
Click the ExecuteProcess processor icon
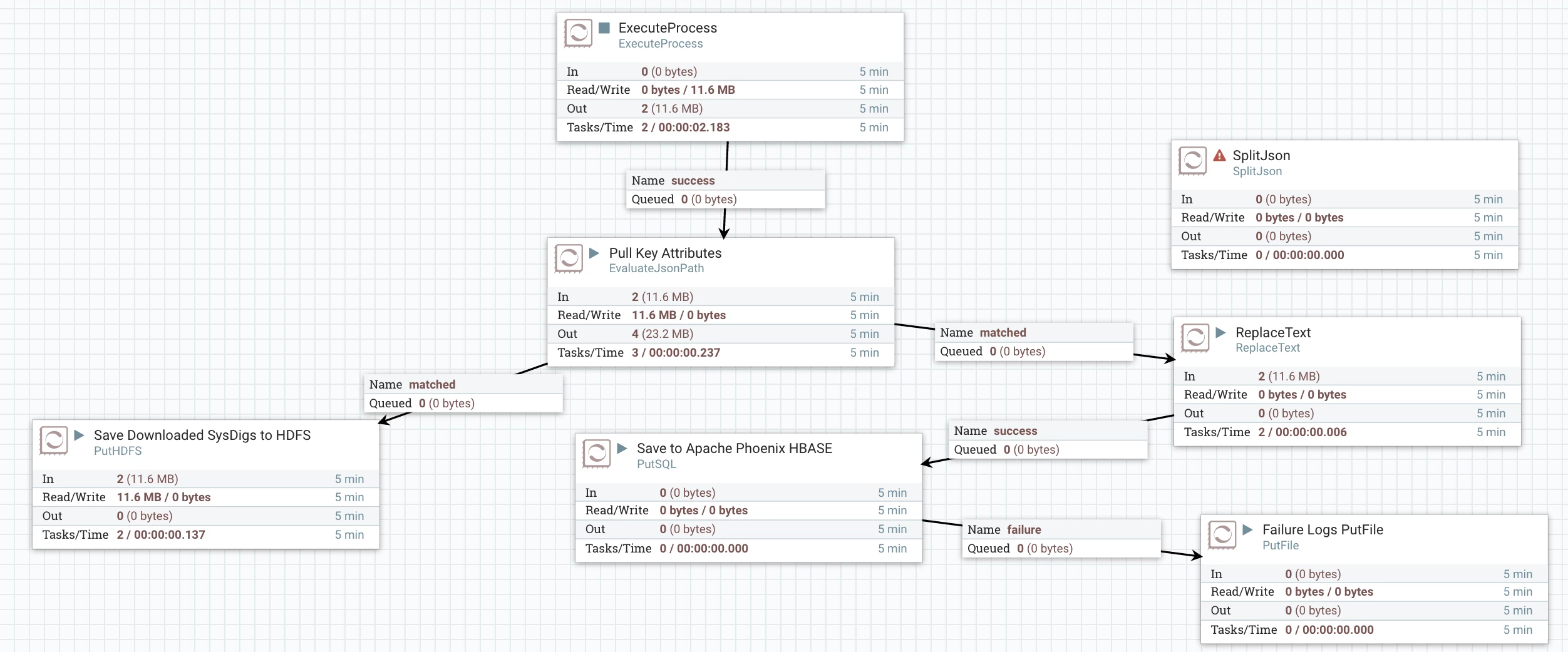pos(578,33)
